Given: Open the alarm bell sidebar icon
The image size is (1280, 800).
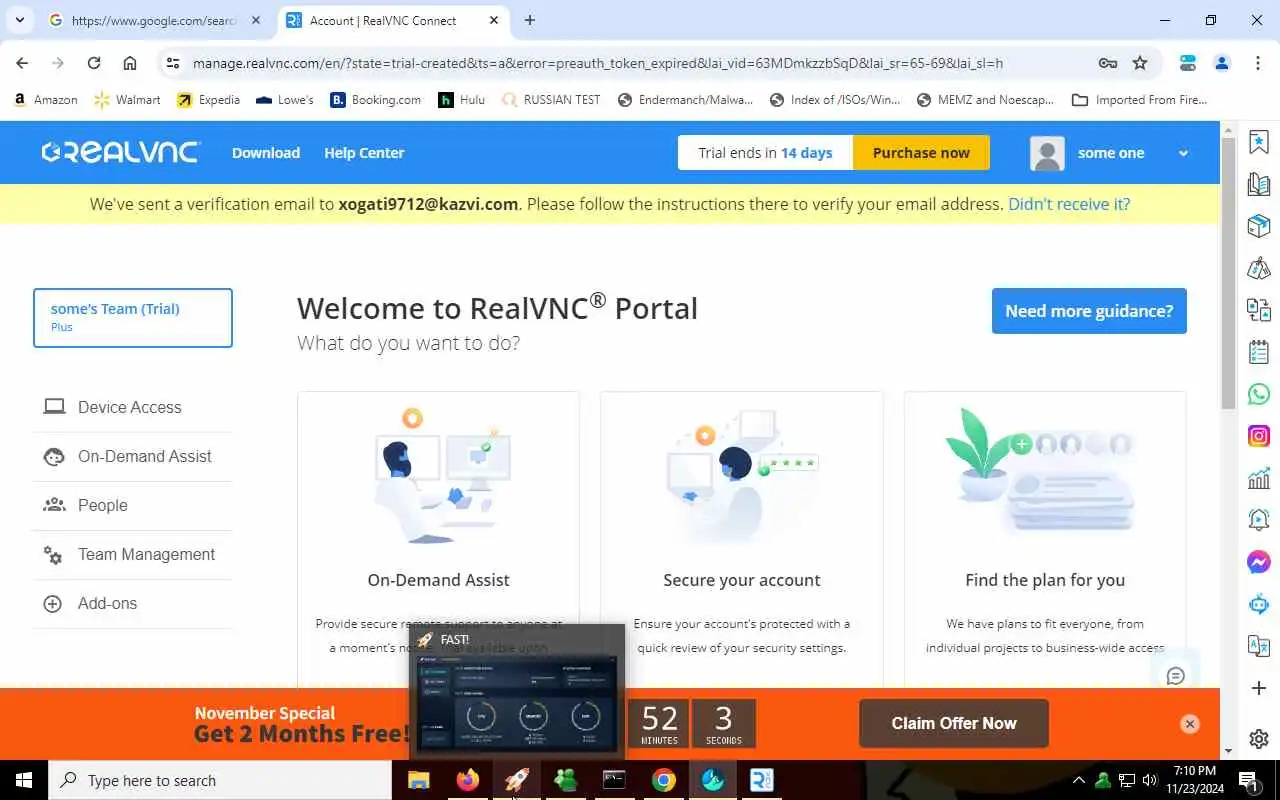Looking at the screenshot, I should pyautogui.click(x=1259, y=520).
